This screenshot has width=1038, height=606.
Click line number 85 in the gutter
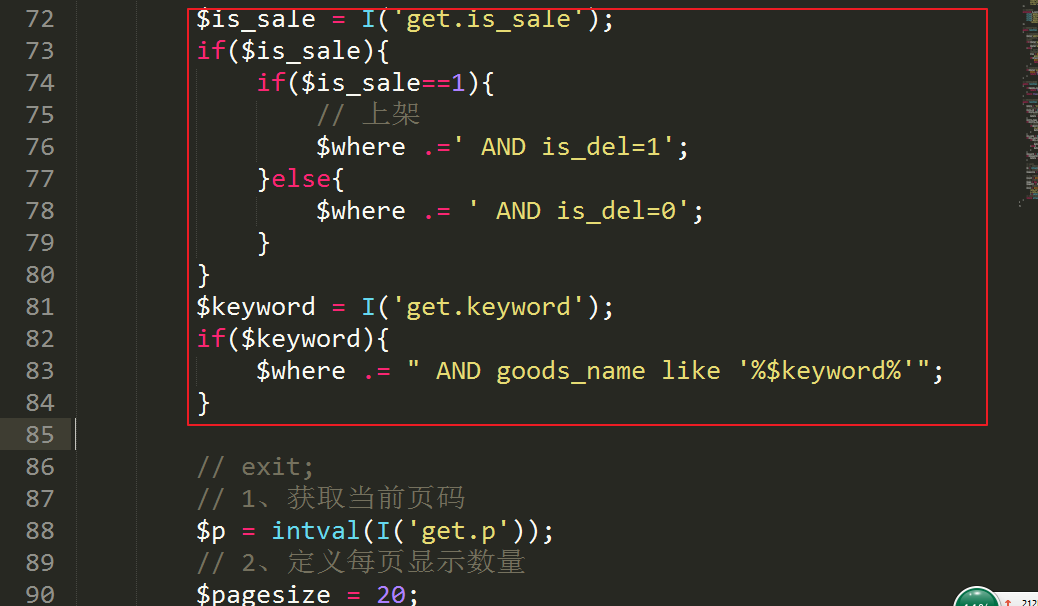39,435
